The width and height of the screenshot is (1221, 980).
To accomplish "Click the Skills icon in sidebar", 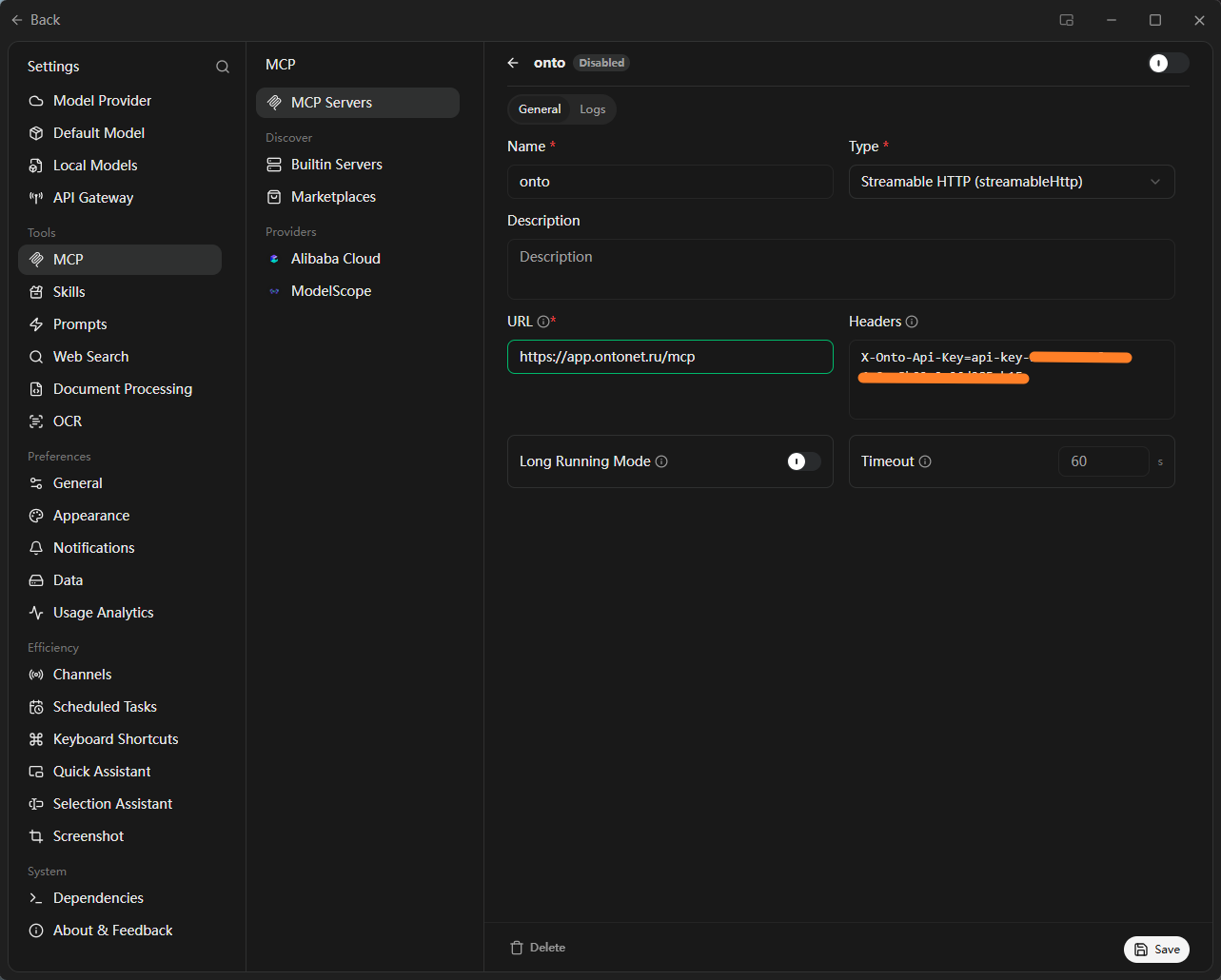I will [36, 292].
